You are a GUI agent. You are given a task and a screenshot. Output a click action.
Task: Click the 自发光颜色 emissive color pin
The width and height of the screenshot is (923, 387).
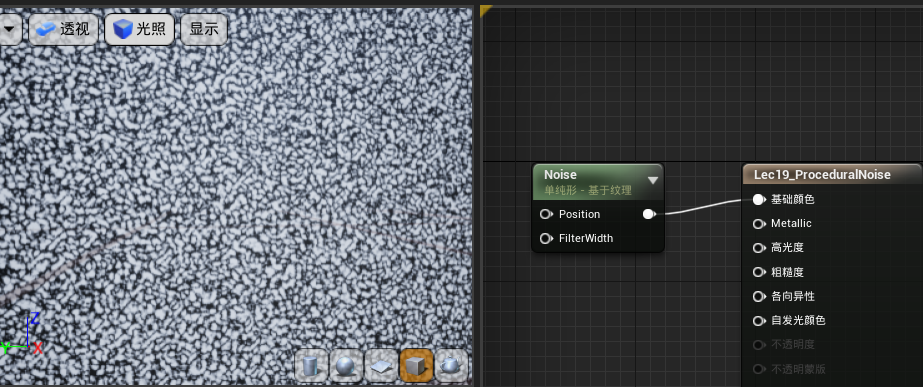coord(759,321)
